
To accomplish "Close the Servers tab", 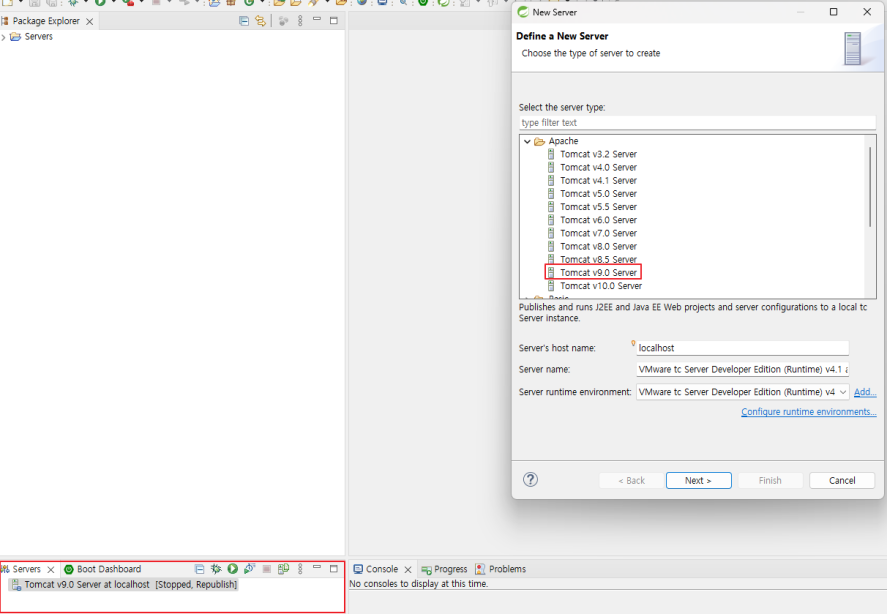I will click(51, 569).
